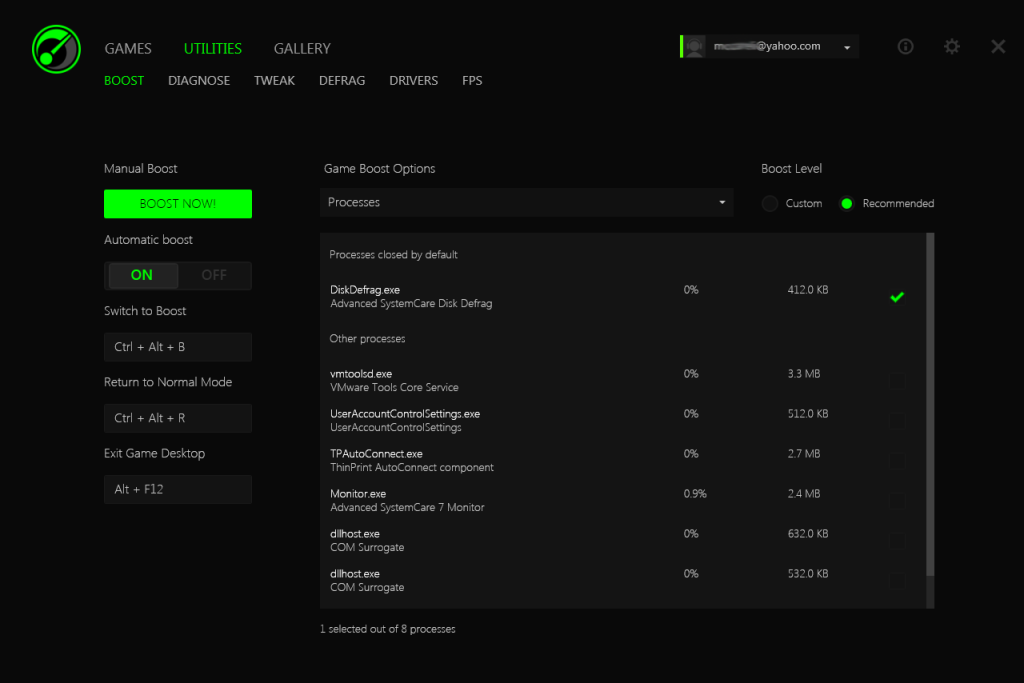Select the DiskDefrag.exe process name
Screen dimensions: 1024x683
[365, 290]
